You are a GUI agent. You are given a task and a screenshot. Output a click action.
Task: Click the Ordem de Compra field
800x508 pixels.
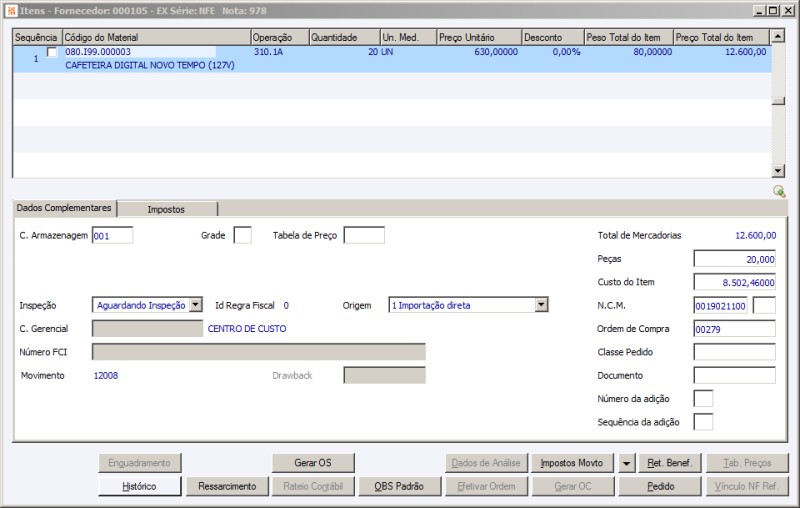pos(734,329)
